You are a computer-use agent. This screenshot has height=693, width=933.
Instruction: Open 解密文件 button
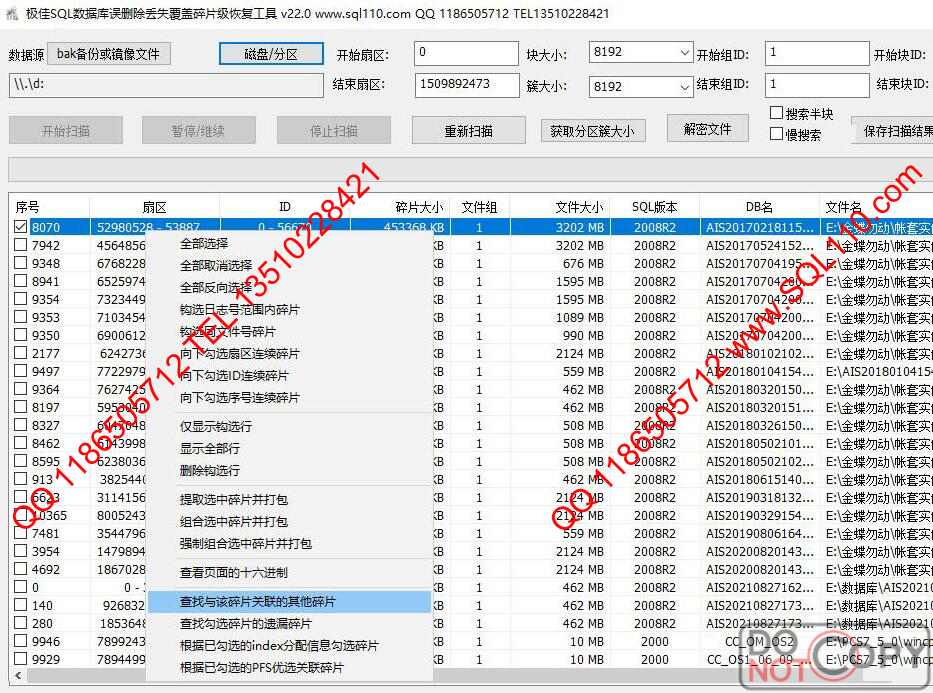[x=707, y=129]
